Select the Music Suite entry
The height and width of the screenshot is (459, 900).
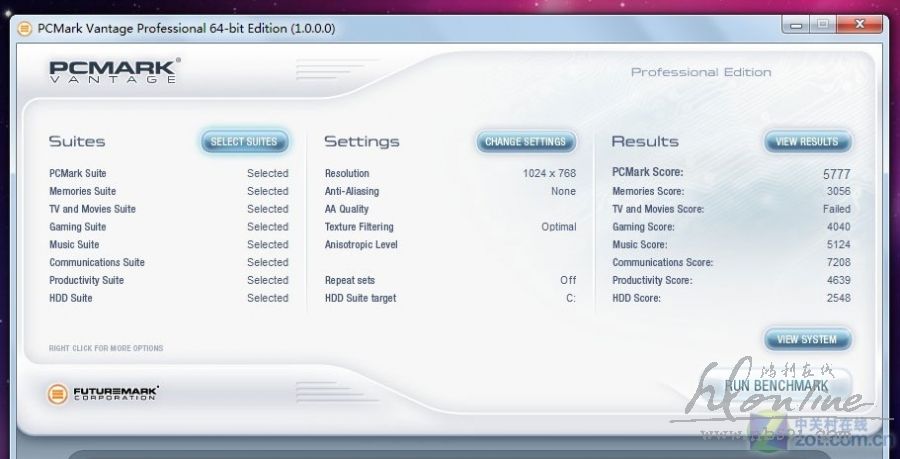click(169, 244)
